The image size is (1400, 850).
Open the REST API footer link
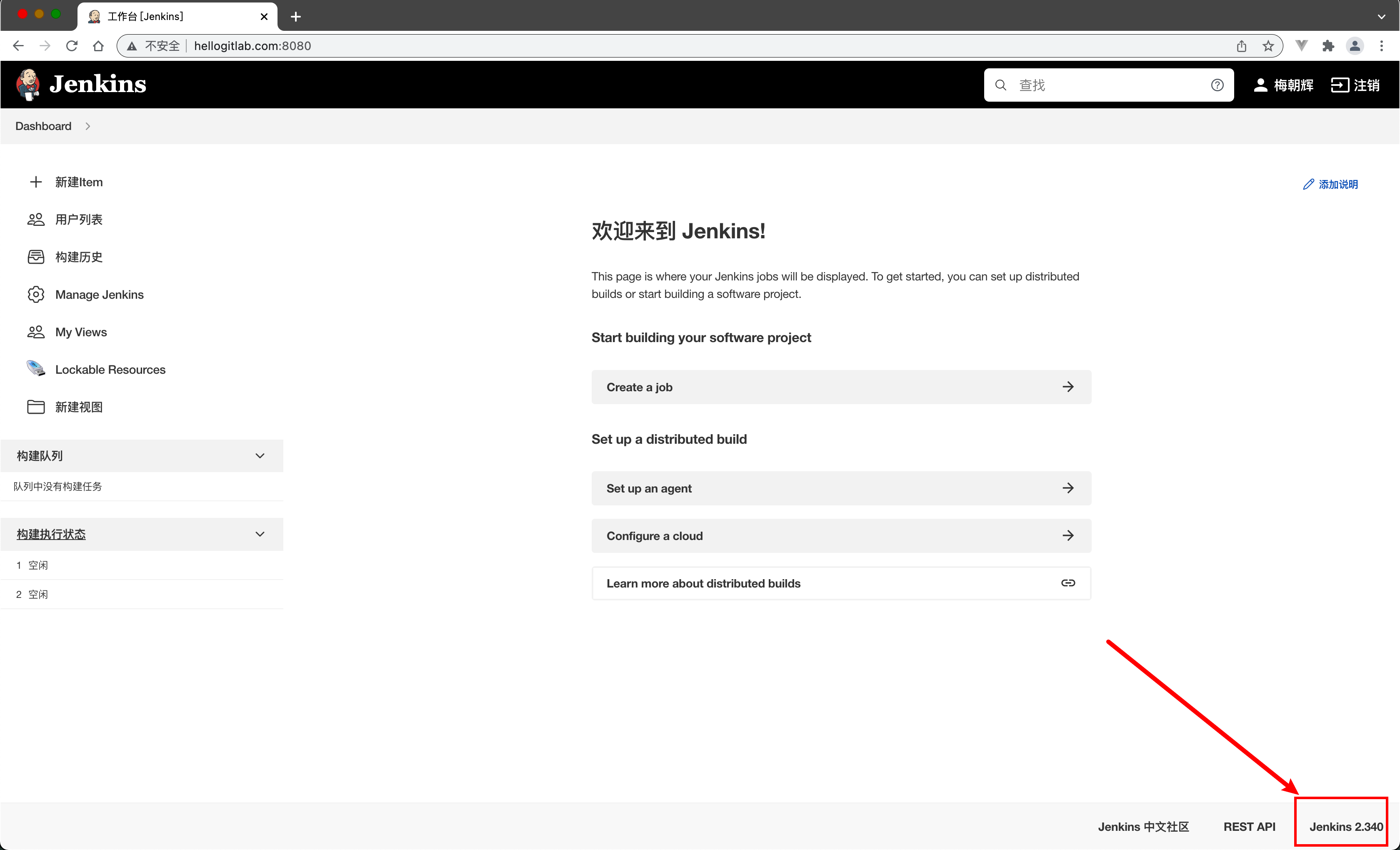1249,827
